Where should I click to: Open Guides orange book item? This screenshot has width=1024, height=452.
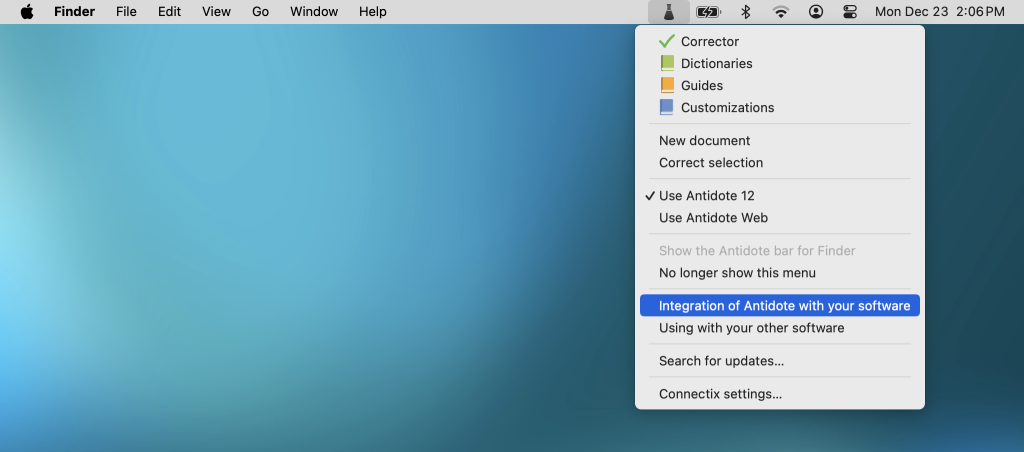tap(701, 86)
